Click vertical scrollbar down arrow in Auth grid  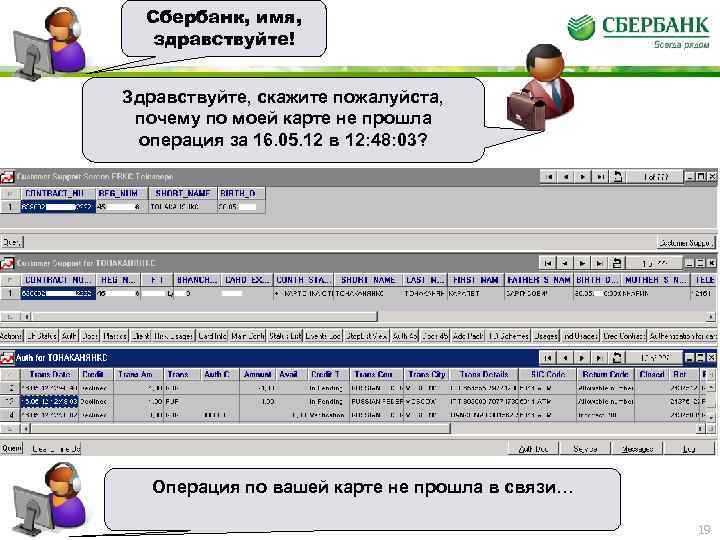pyautogui.click(x=711, y=417)
